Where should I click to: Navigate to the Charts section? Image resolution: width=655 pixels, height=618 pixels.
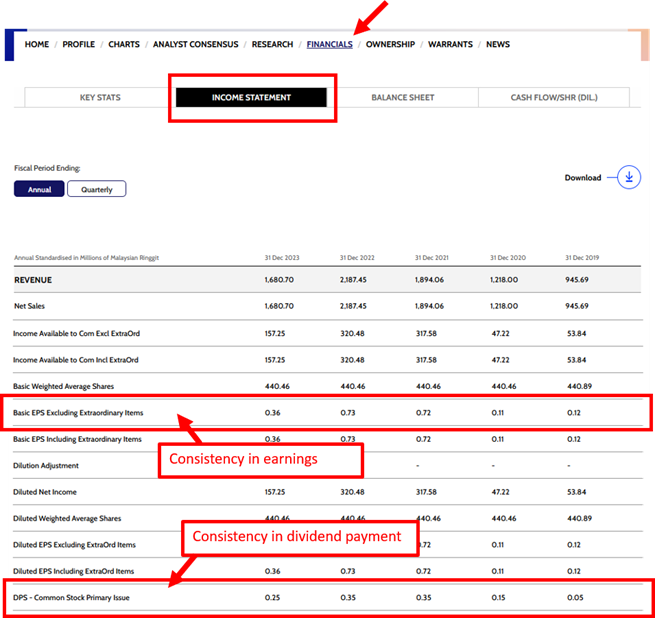(x=124, y=45)
